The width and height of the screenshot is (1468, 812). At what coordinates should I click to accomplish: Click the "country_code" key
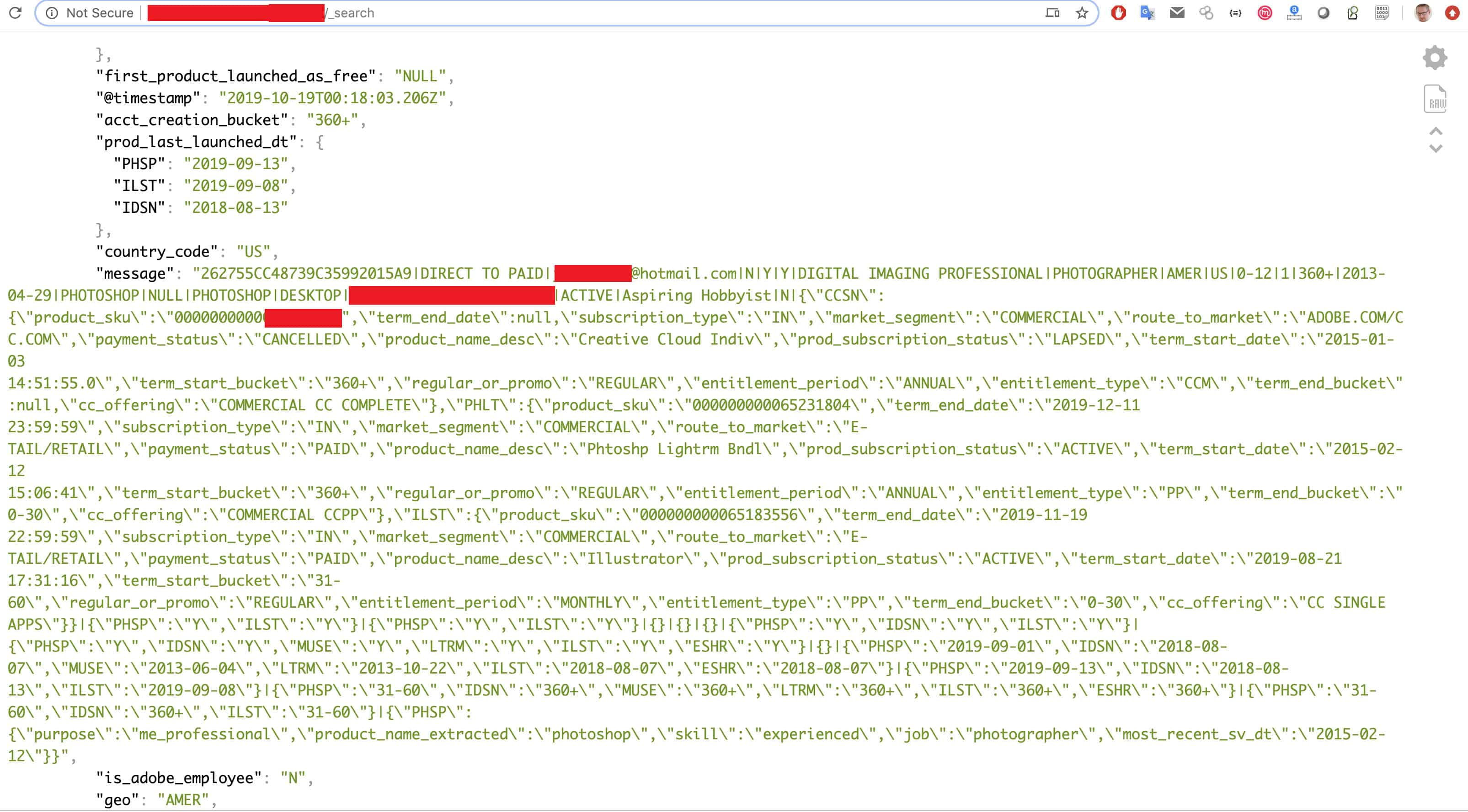(x=156, y=252)
